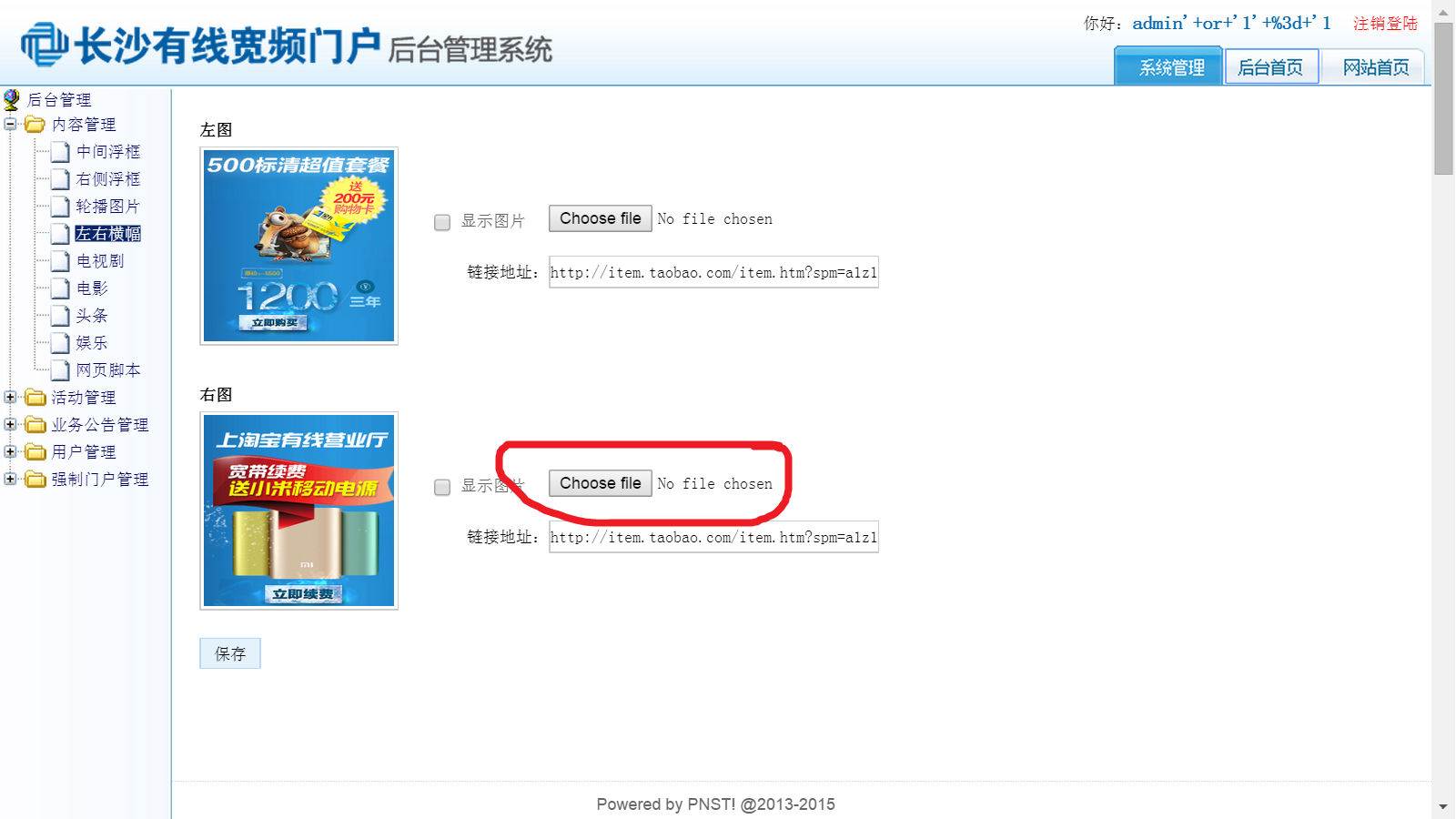Click the admin username link in header
This screenshot has height=819, width=1456.
click(1231, 23)
